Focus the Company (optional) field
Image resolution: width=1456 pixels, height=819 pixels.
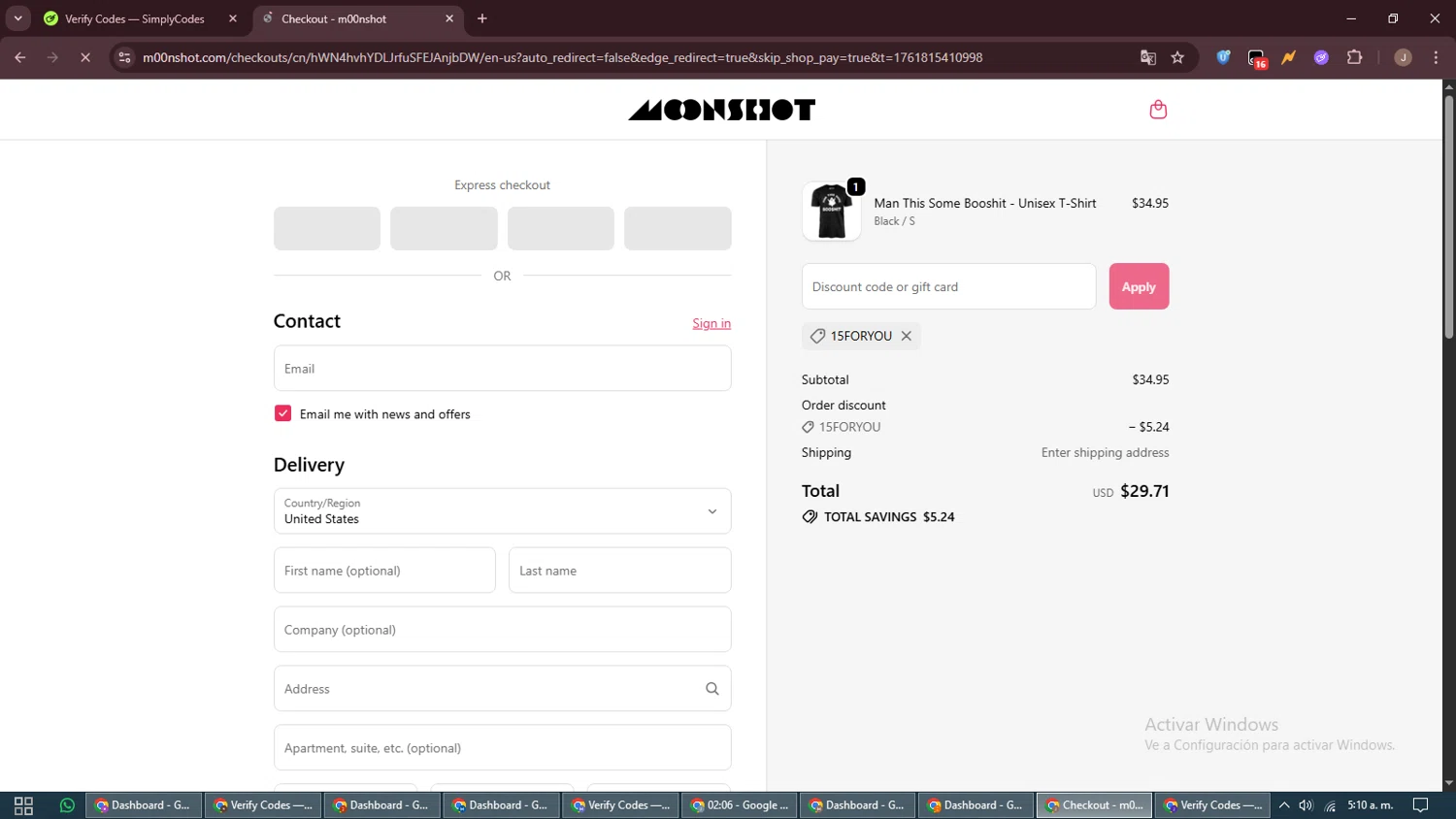502,630
